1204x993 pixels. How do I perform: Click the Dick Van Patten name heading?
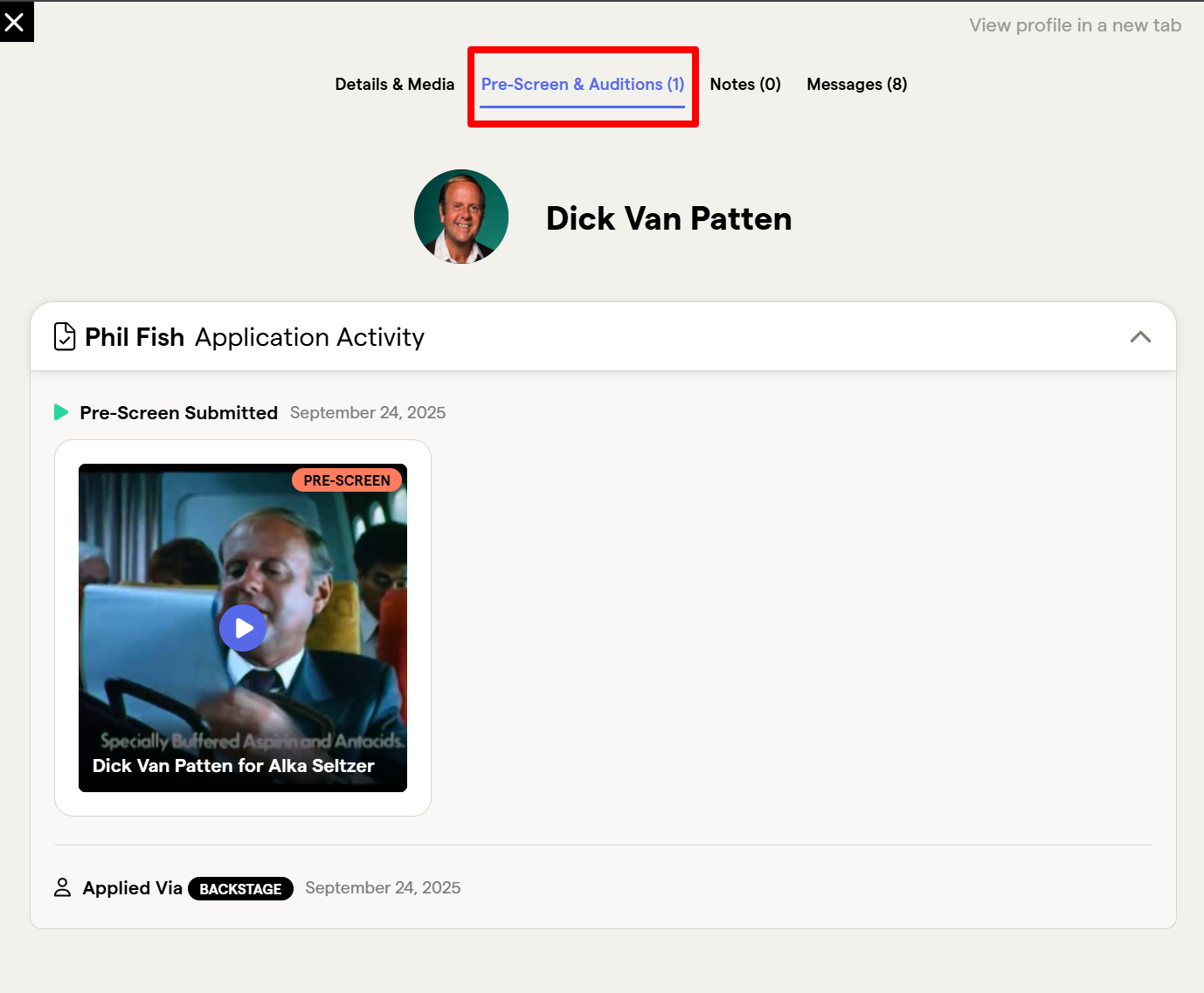(x=669, y=218)
